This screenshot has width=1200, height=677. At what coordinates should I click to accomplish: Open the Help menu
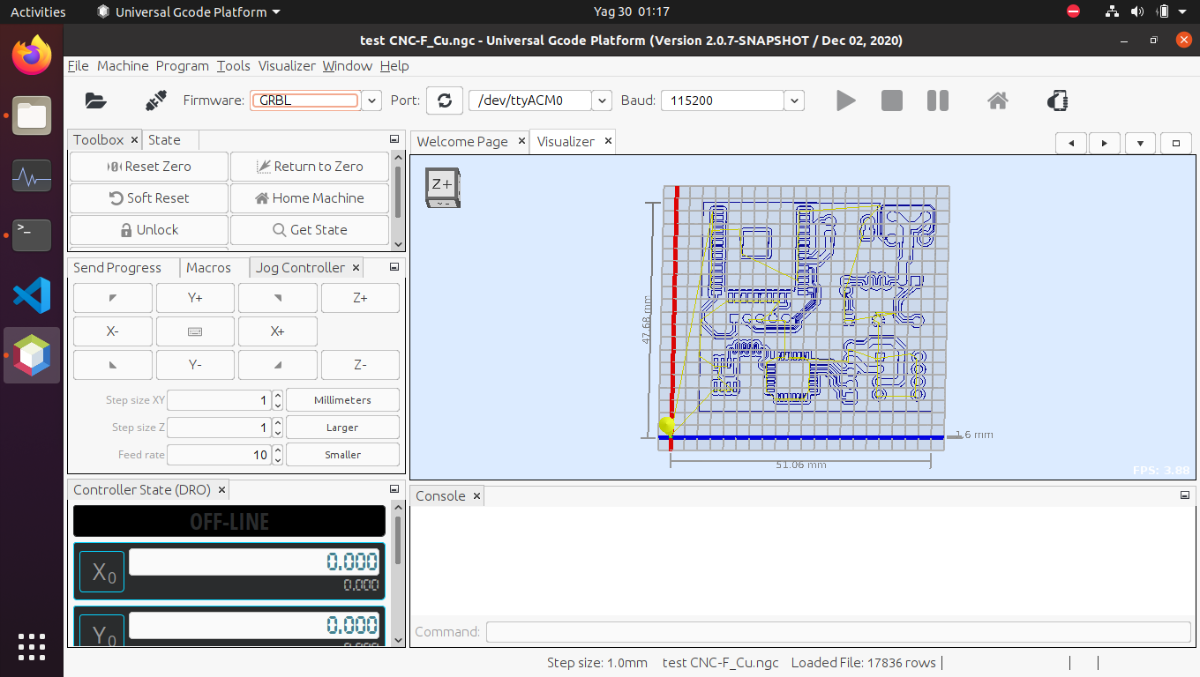394,66
